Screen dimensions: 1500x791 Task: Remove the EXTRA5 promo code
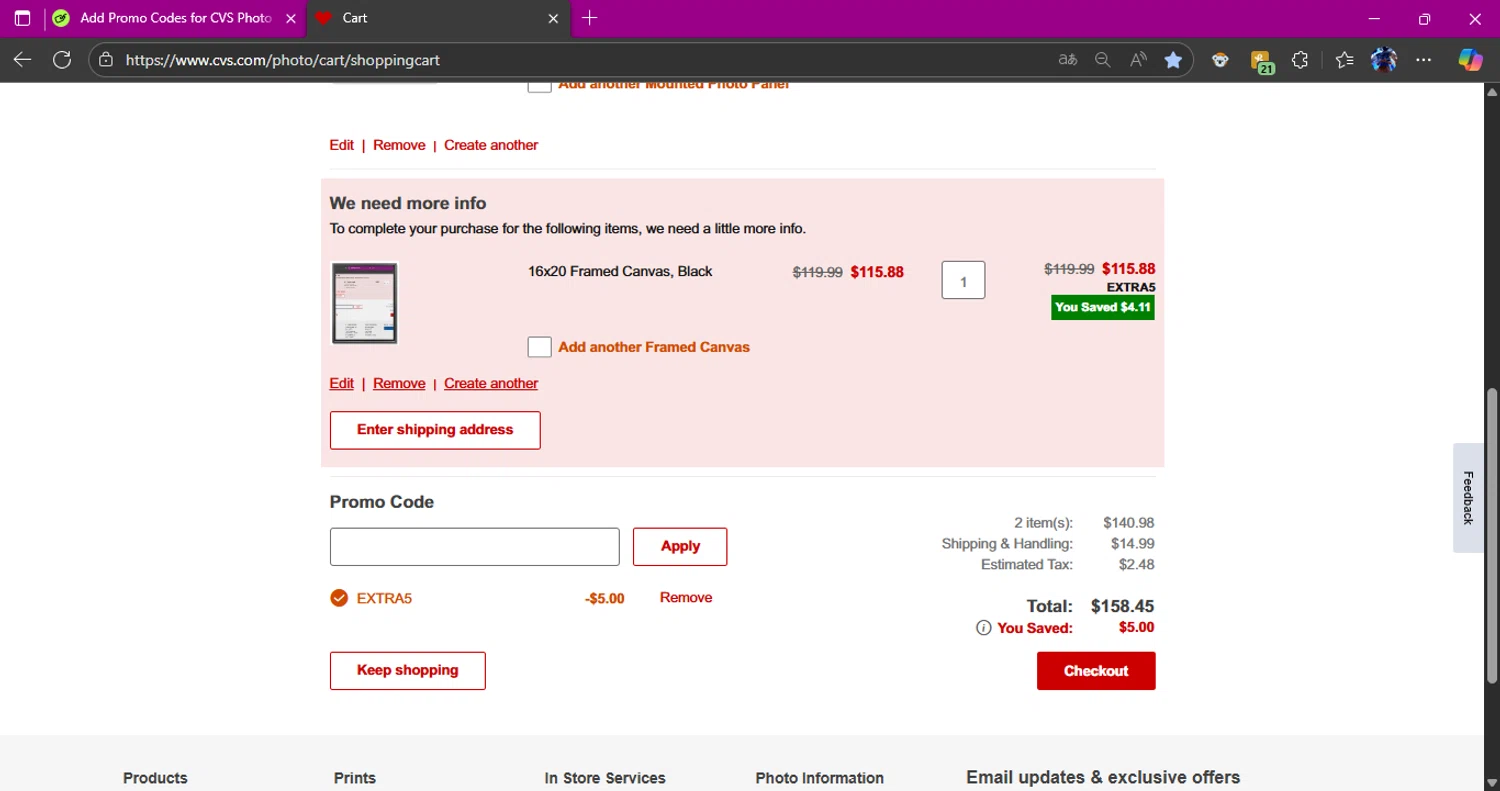(x=686, y=597)
